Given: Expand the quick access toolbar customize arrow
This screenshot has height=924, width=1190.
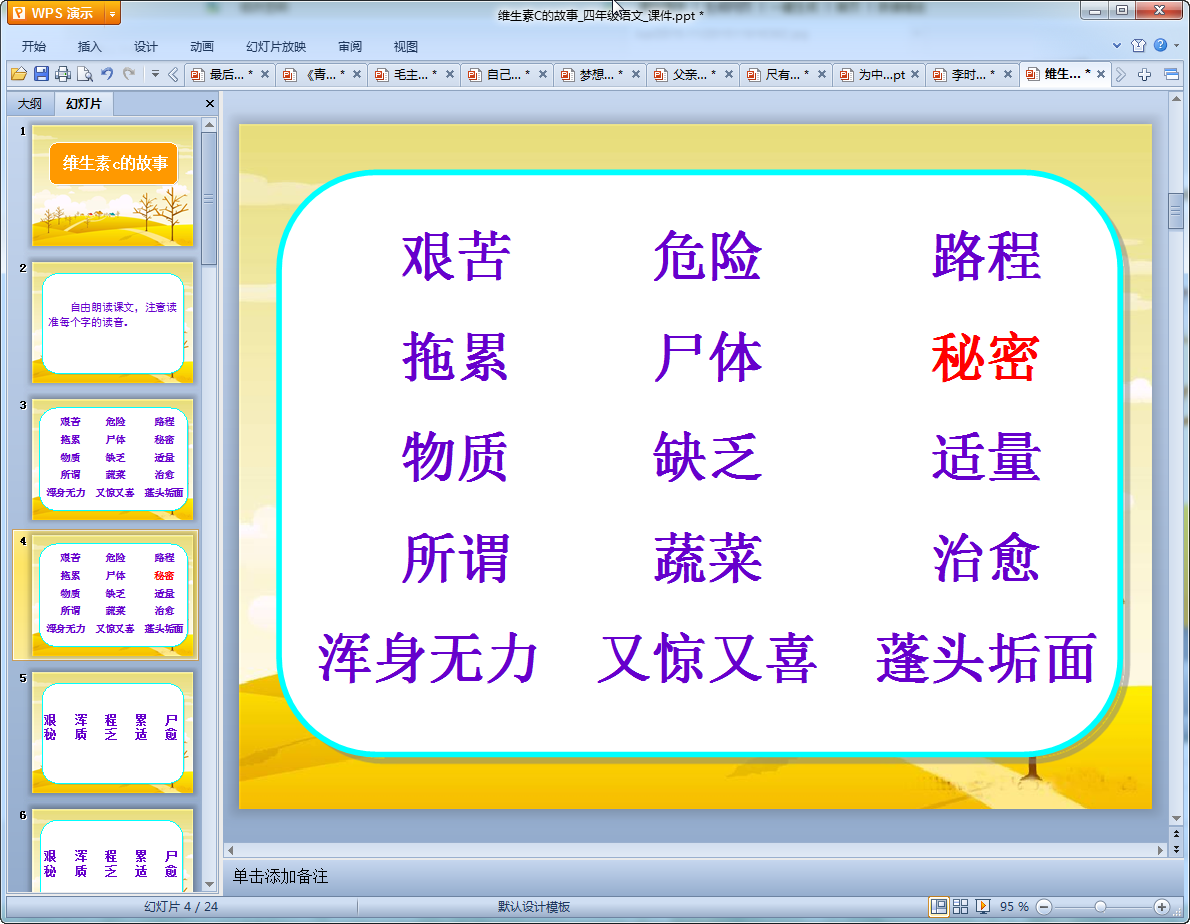Looking at the screenshot, I should pyautogui.click(x=155, y=74).
